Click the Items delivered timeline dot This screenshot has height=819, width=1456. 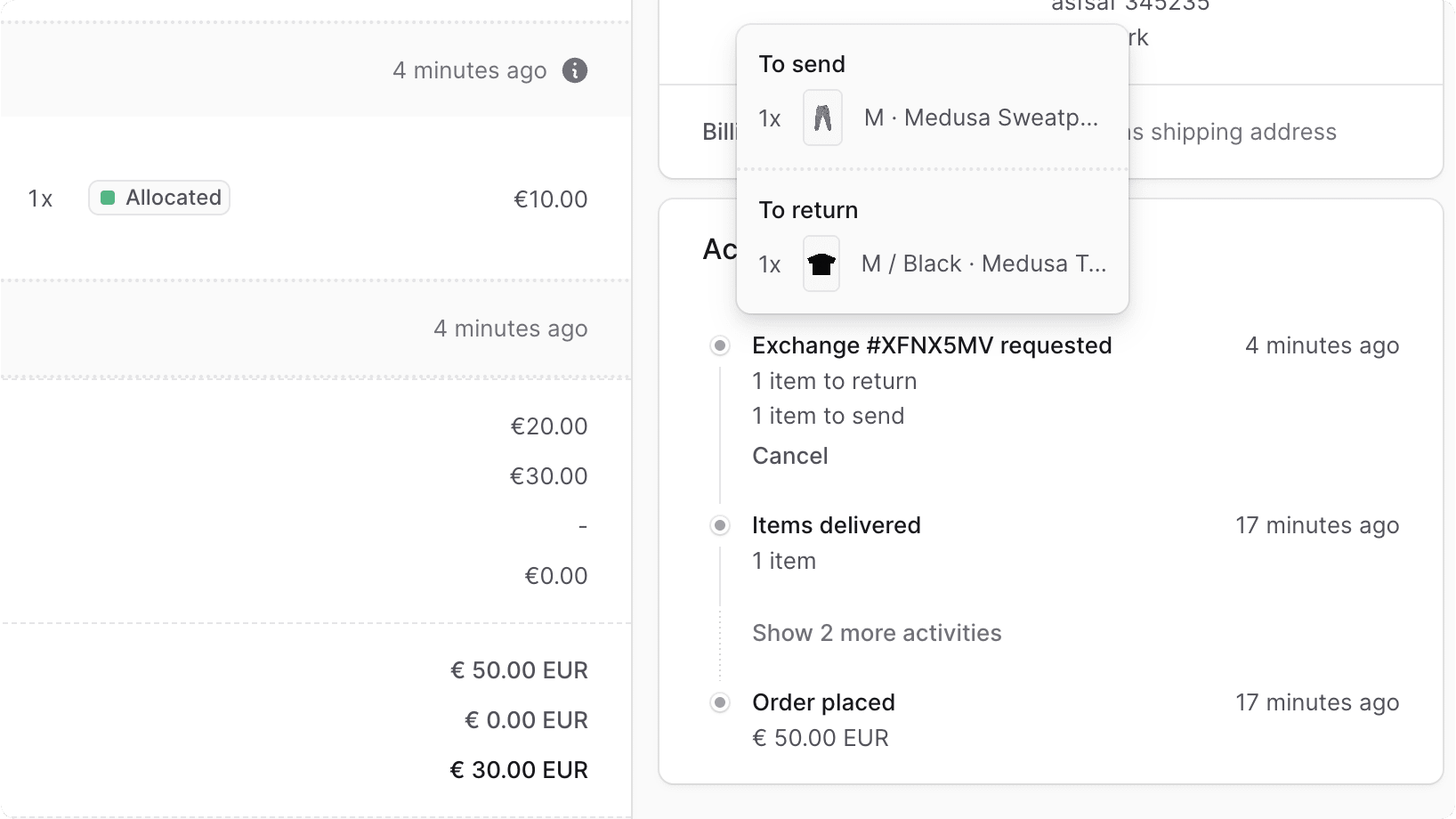pyautogui.click(x=719, y=525)
